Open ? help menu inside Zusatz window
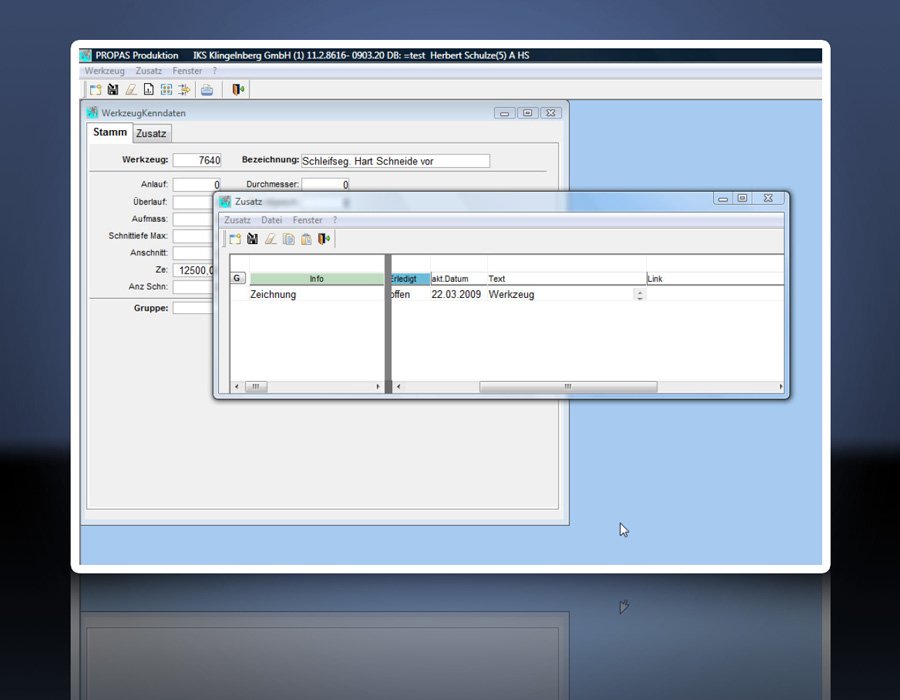Viewport: 900px width, 700px height. pos(335,220)
